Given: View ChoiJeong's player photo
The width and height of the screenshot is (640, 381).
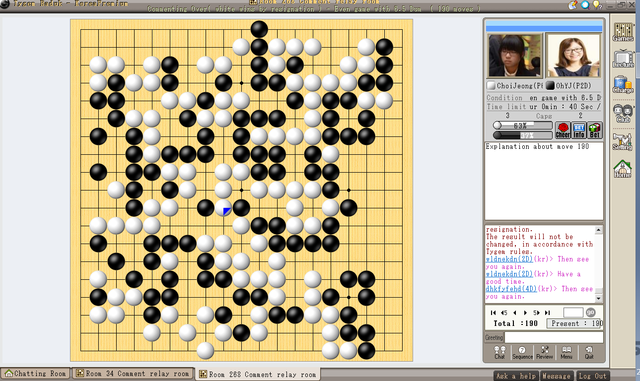Looking at the screenshot, I should [514, 55].
